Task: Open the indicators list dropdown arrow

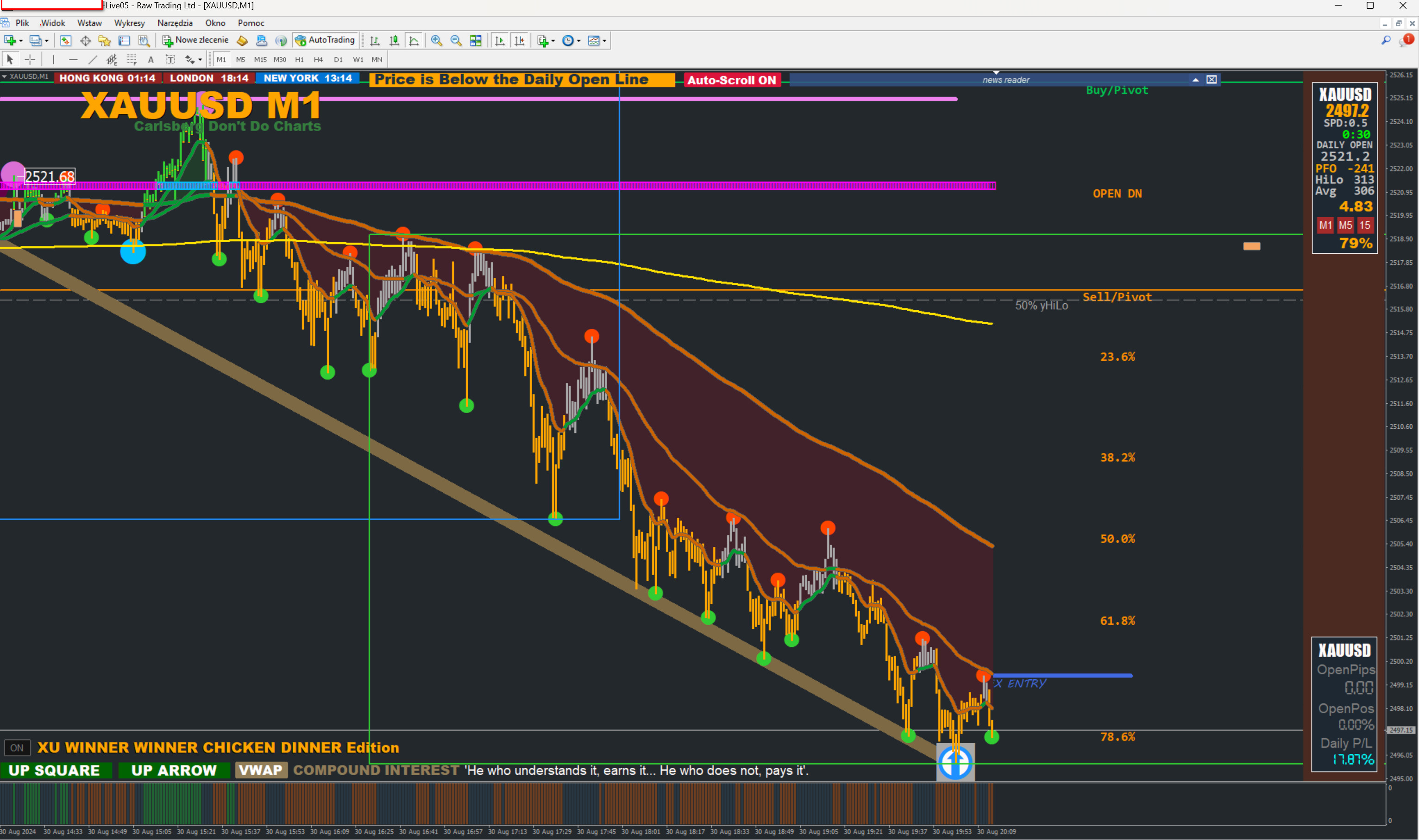Action: pos(553,41)
